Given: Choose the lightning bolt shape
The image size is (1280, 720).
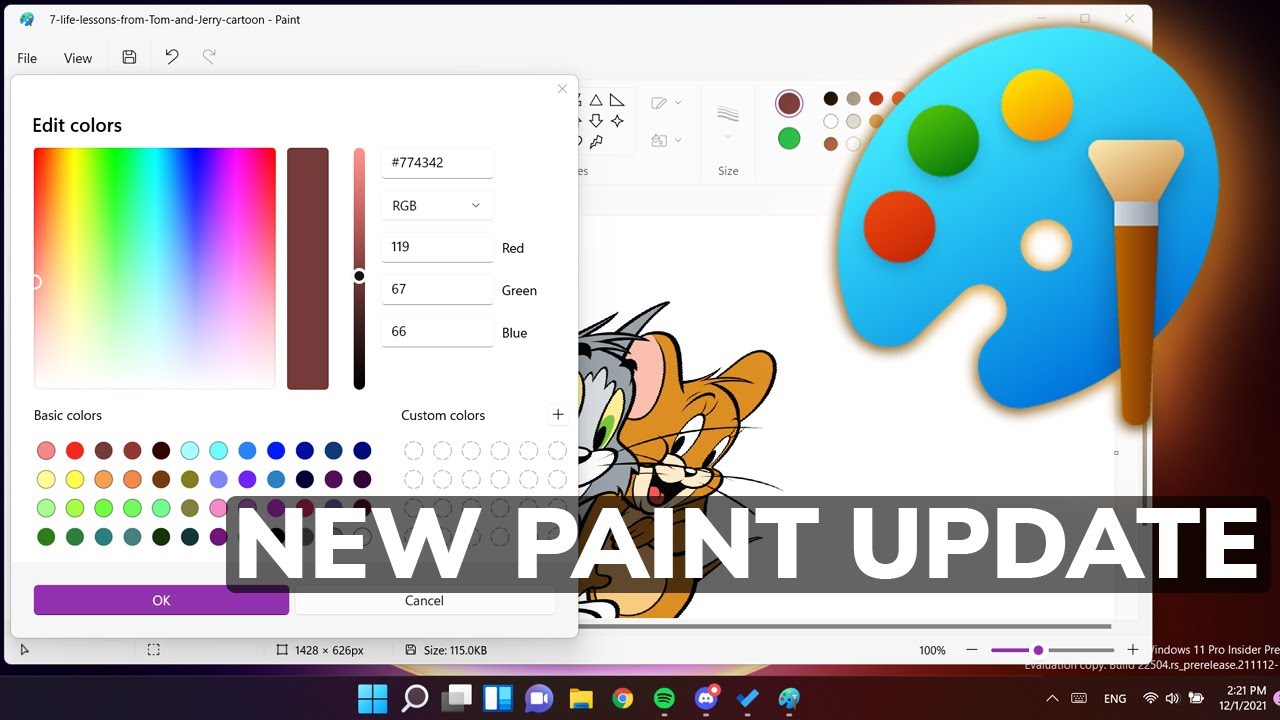Looking at the screenshot, I should (x=597, y=142).
